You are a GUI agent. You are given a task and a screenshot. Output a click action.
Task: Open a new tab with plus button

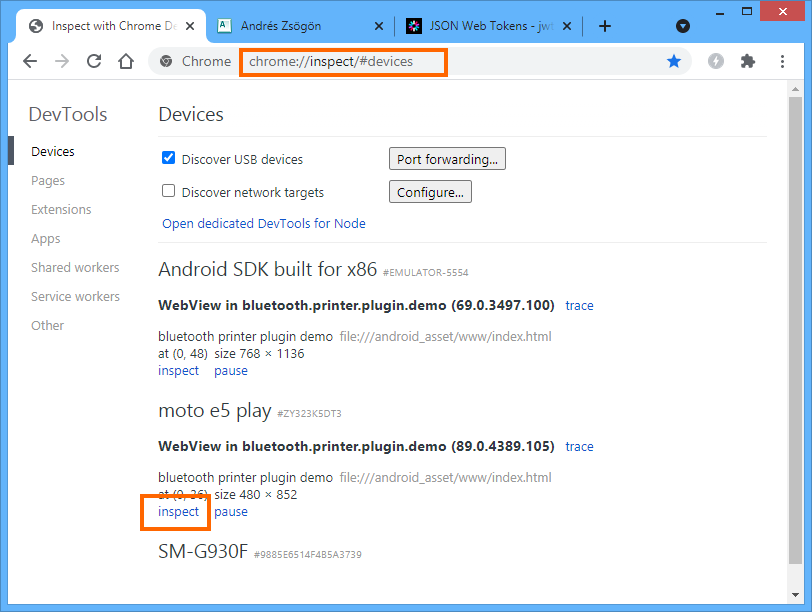604,26
